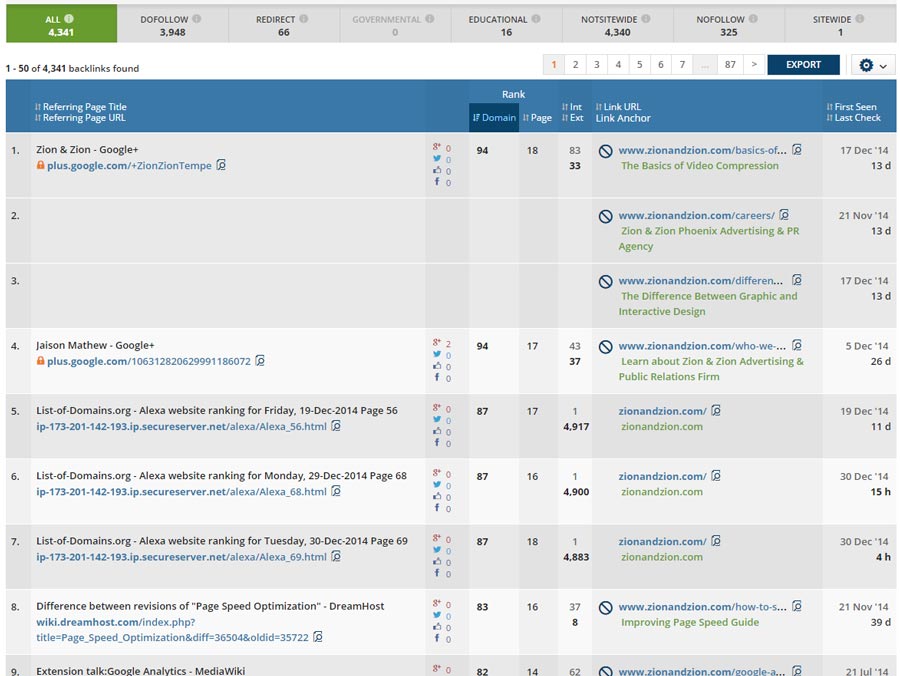Preview Alexa_68.html referring page magnifier icon
The width and height of the screenshot is (900, 676).
tap(336, 491)
